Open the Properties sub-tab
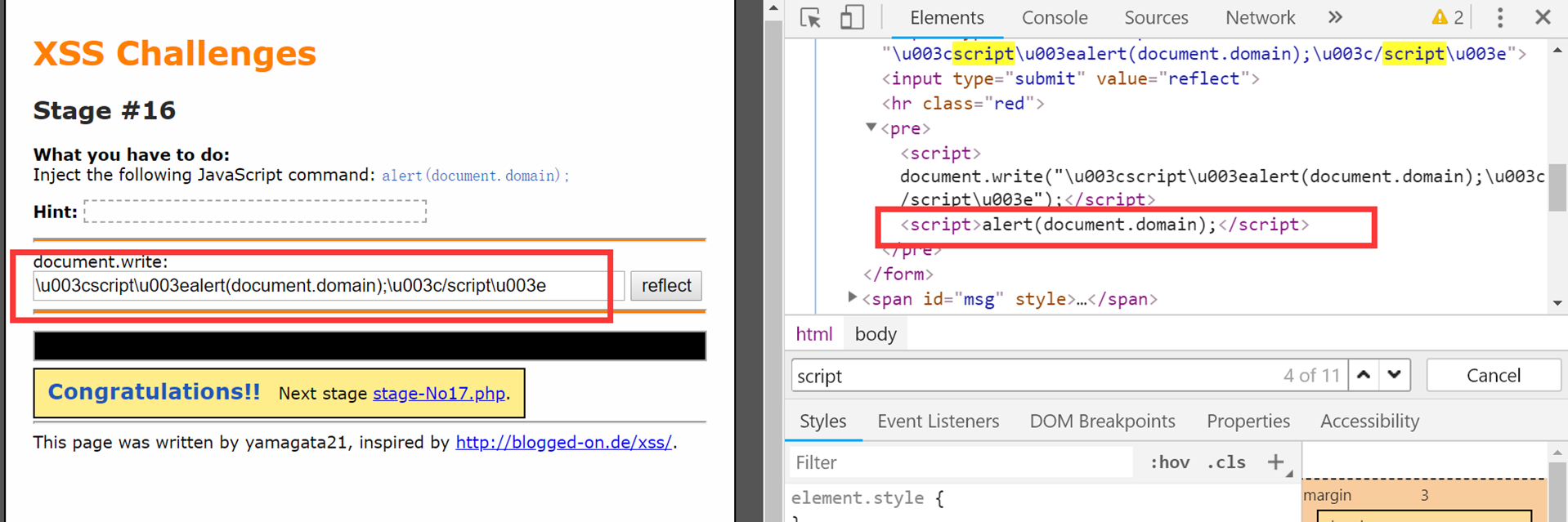 click(x=1248, y=421)
